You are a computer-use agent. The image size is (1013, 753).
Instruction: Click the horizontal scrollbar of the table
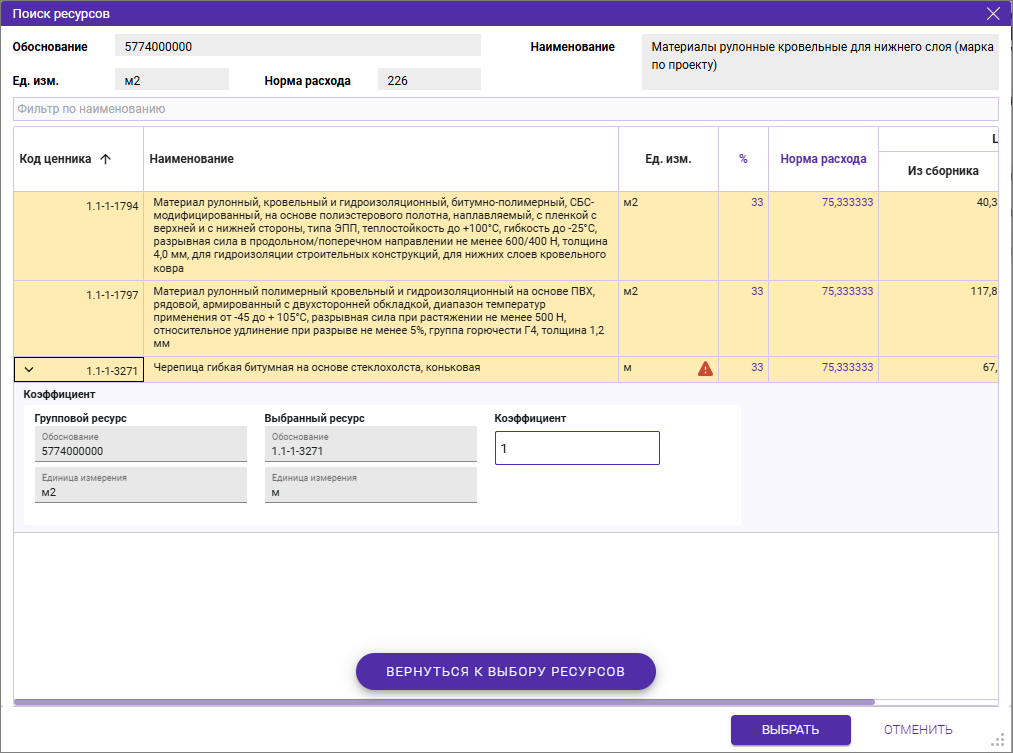coord(444,702)
